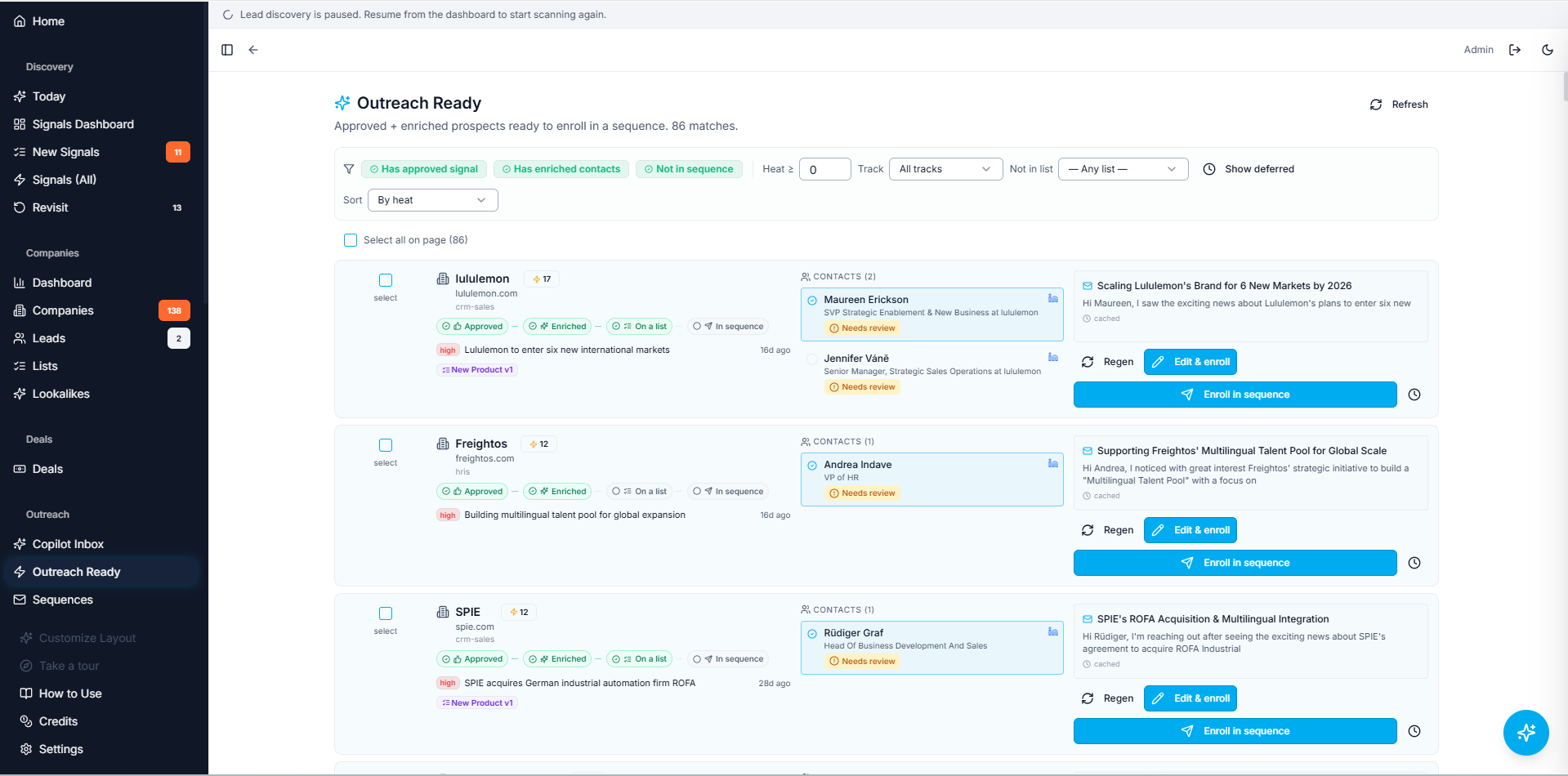Screen dimensions: 1568x776
Task: Click the back arrow icon
Action: tap(253, 50)
